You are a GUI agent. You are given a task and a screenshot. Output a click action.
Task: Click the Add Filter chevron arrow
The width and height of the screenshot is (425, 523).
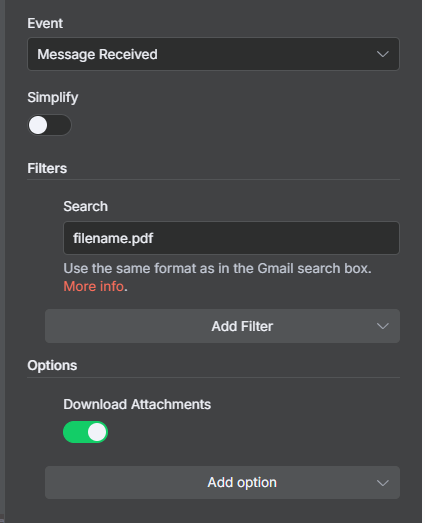pos(383,326)
